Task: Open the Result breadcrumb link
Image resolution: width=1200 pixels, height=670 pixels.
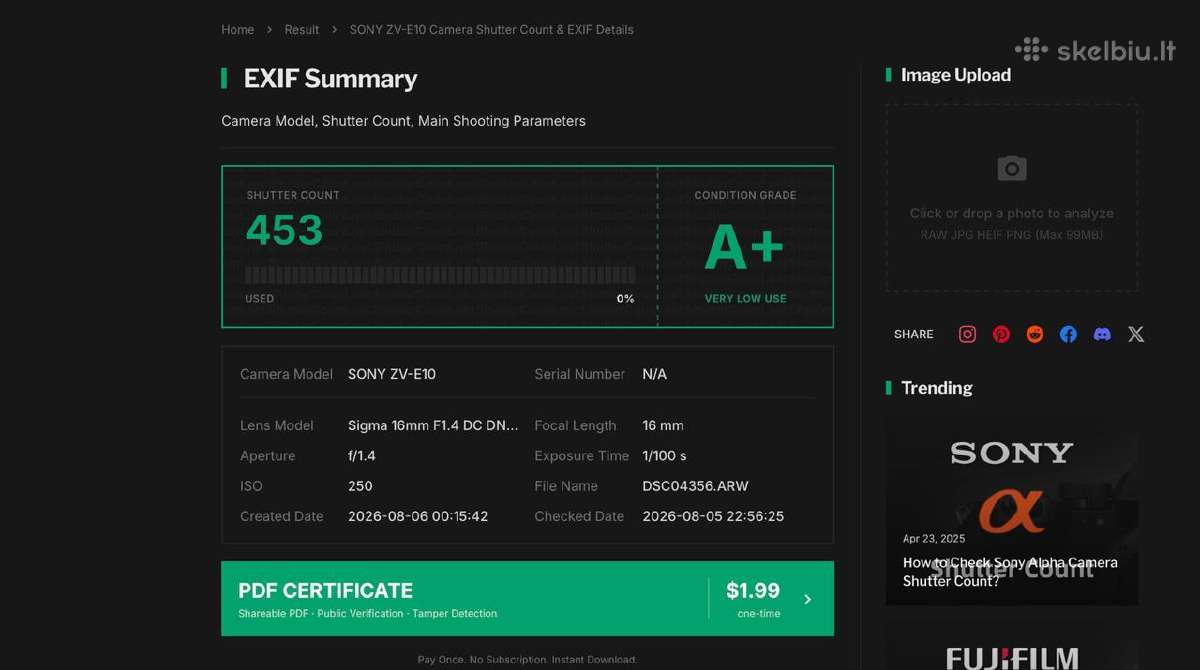Action: click(302, 30)
